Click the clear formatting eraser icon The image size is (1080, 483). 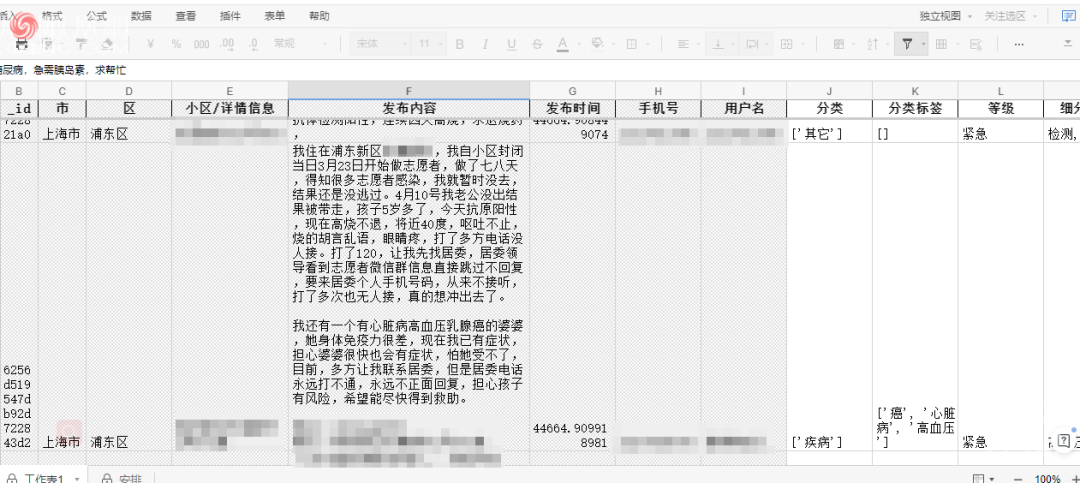point(107,44)
